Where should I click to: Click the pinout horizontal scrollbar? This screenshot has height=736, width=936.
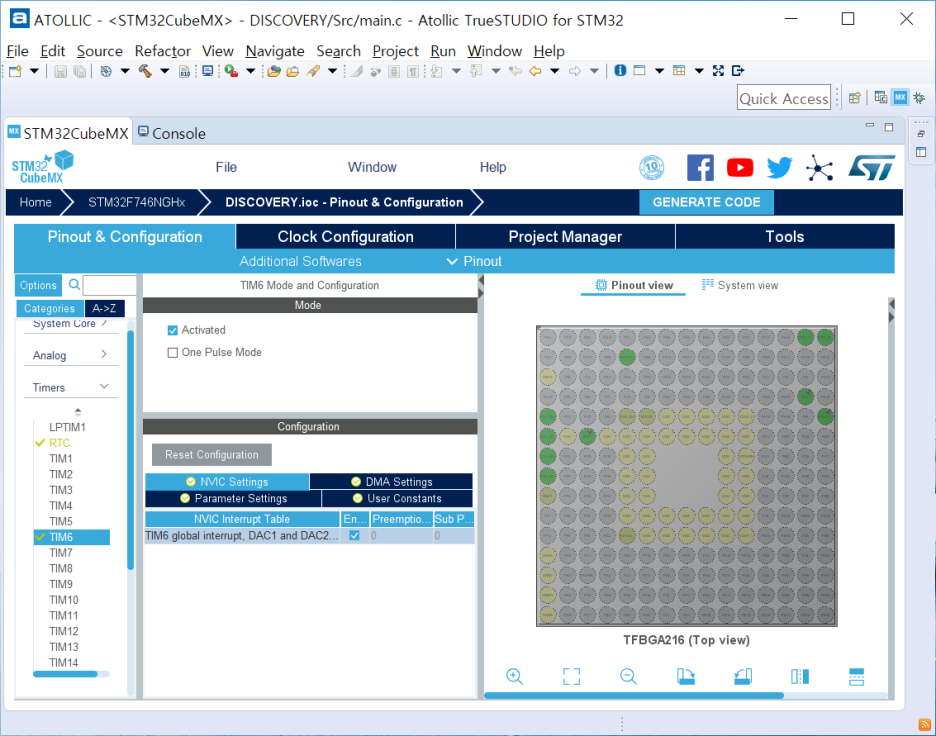633,695
